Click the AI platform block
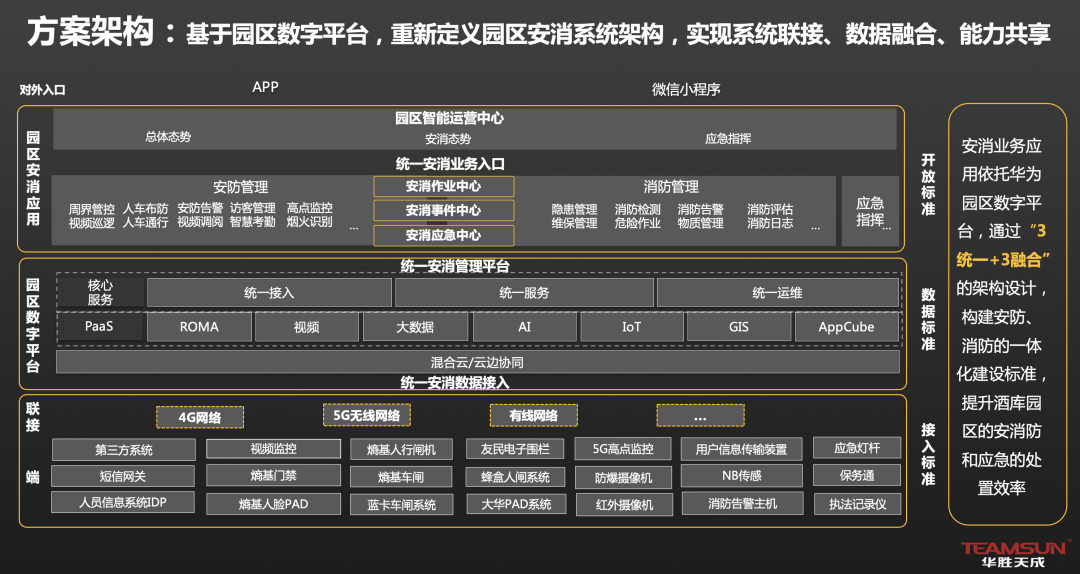Image resolution: width=1080 pixels, height=574 pixels. [524, 327]
